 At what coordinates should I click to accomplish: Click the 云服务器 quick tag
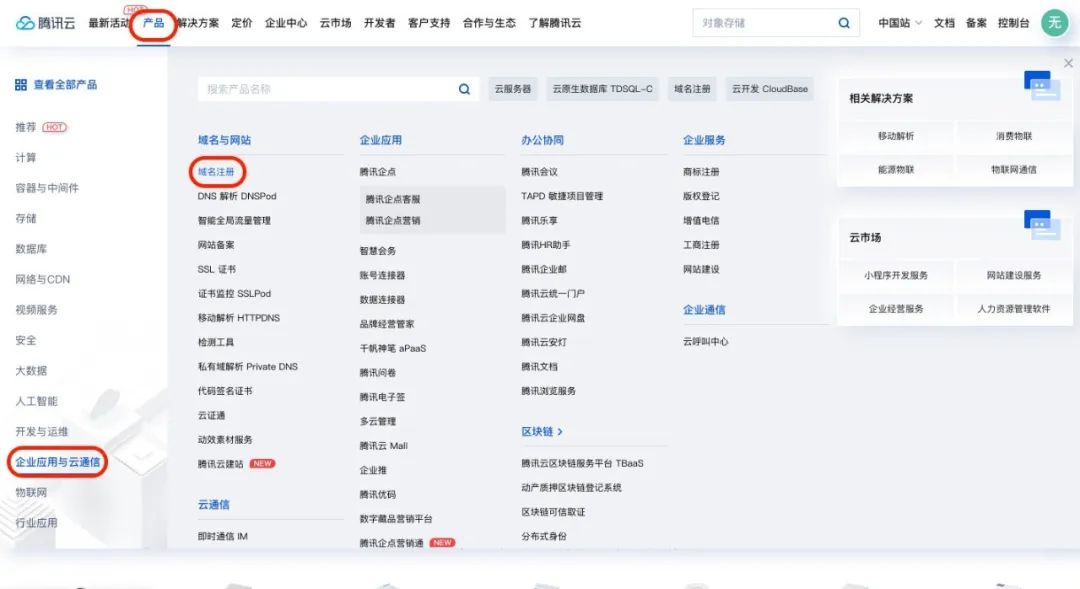(x=513, y=89)
